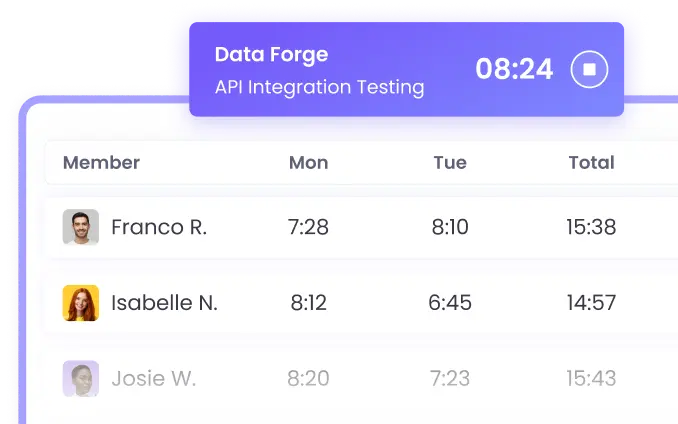Select the Total column header
Viewport: 678px width, 424px height.
591,163
